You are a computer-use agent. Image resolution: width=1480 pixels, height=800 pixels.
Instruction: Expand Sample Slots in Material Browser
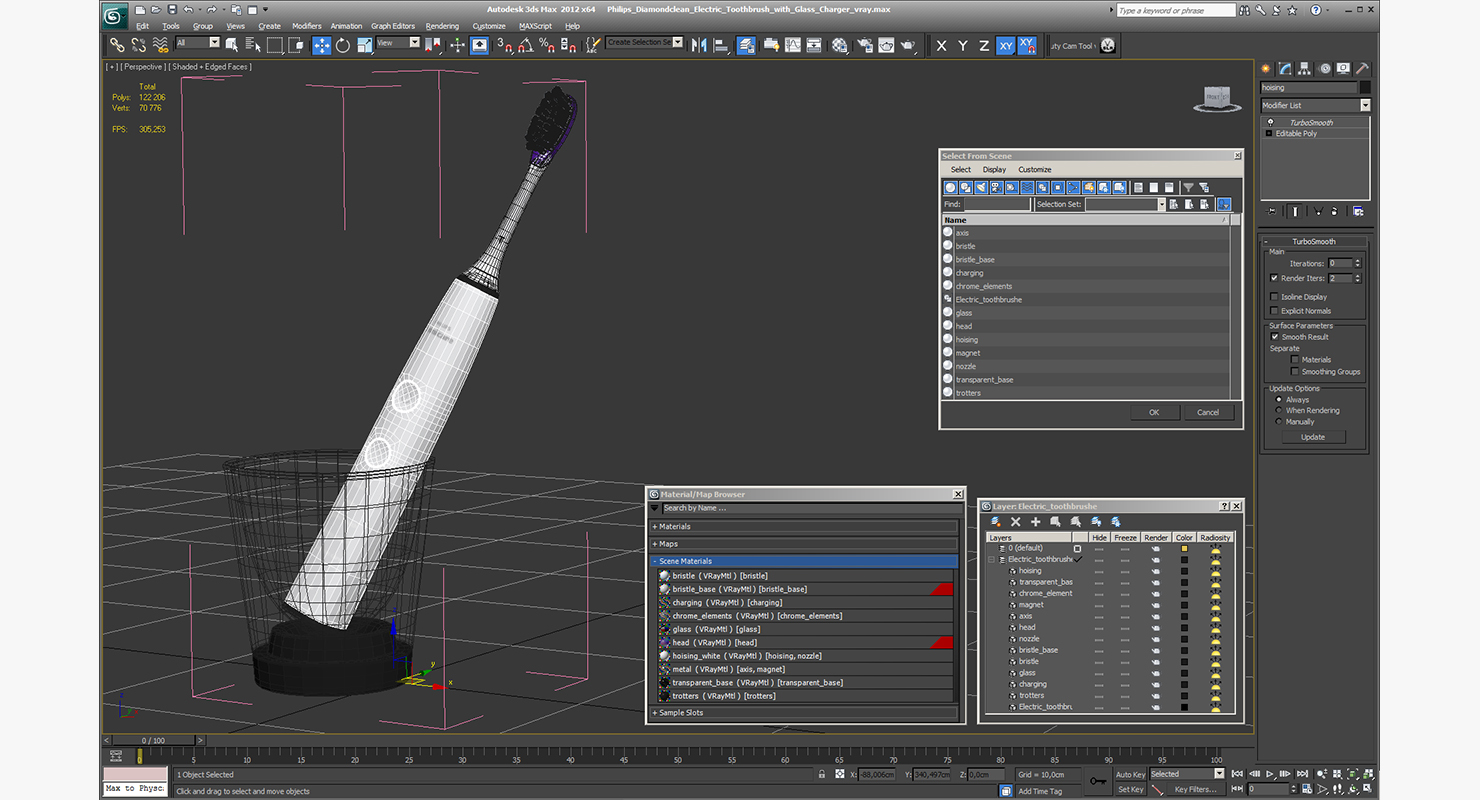[x=805, y=713]
